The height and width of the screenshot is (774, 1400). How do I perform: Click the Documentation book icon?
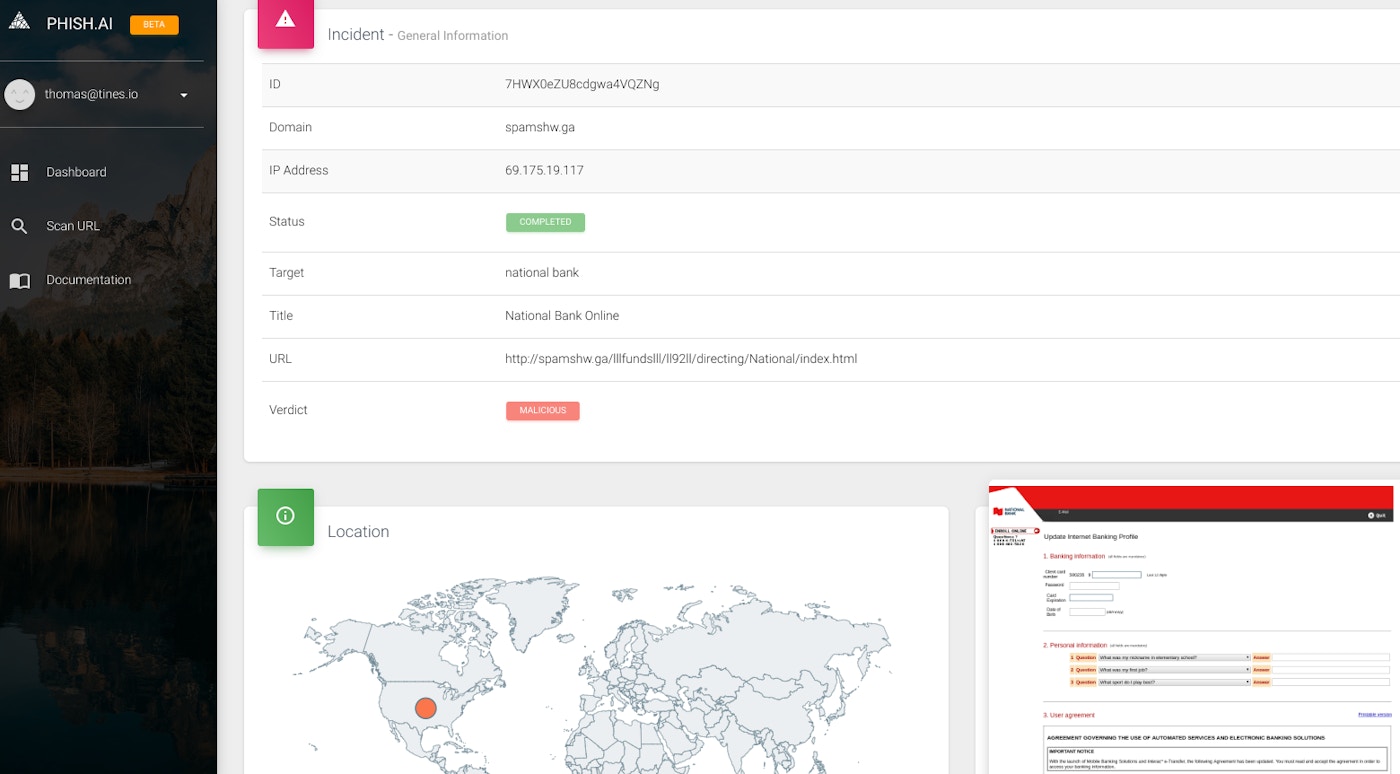tap(19, 280)
